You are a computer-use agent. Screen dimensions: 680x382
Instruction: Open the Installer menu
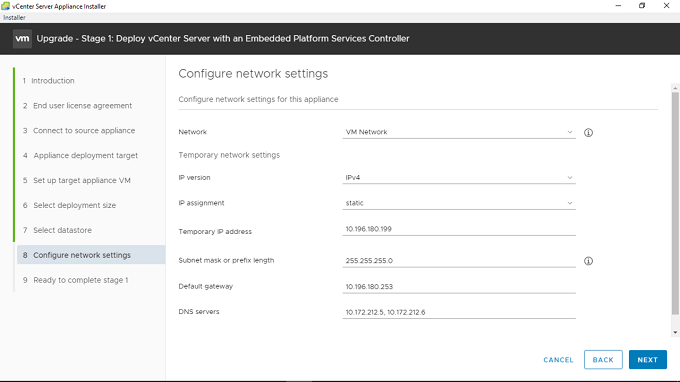pyautogui.click(x=14, y=17)
